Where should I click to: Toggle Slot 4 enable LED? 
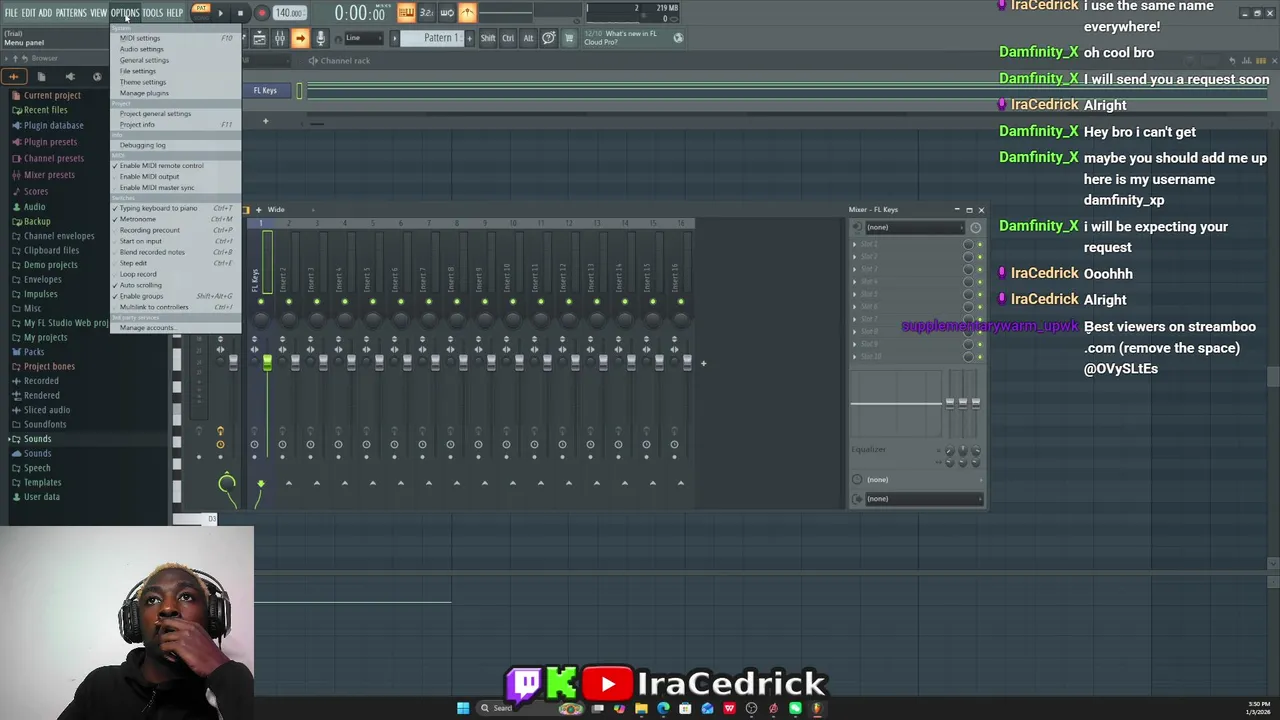[x=980, y=282]
